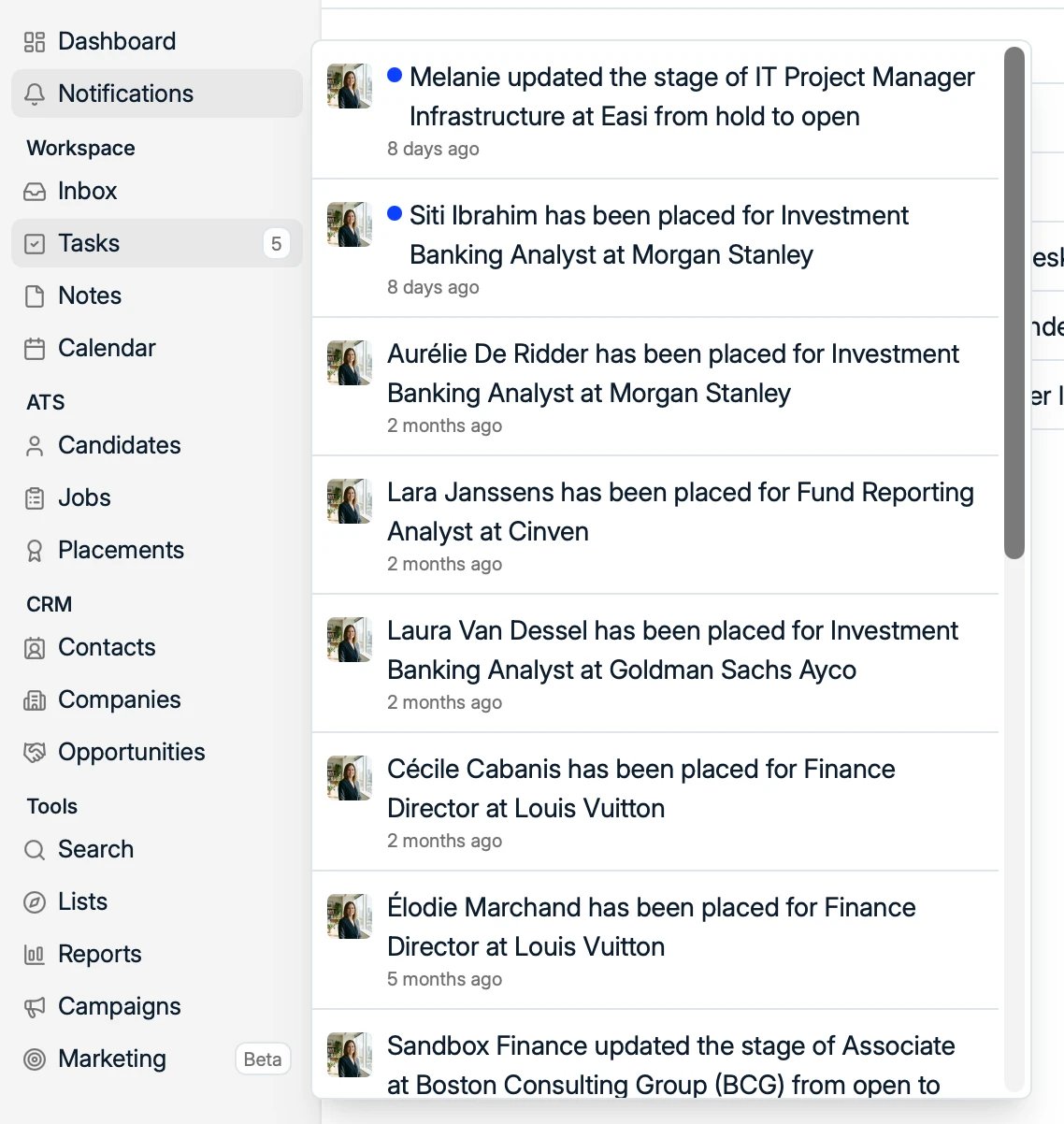Click the Campaigns megaphone icon

pyautogui.click(x=35, y=1006)
